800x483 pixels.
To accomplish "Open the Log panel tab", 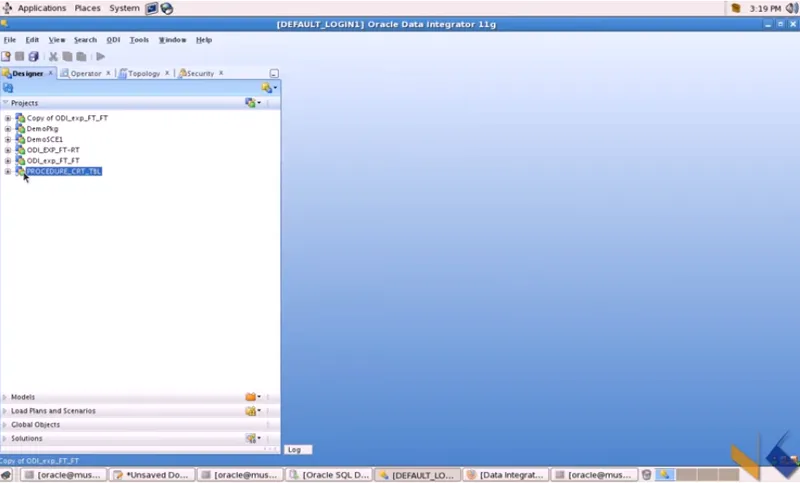I will coord(297,450).
